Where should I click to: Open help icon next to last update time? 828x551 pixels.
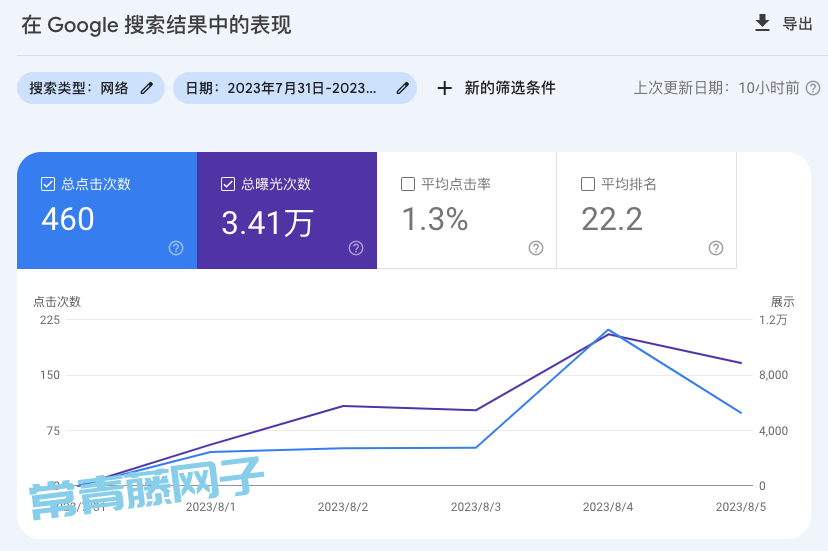[813, 88]
